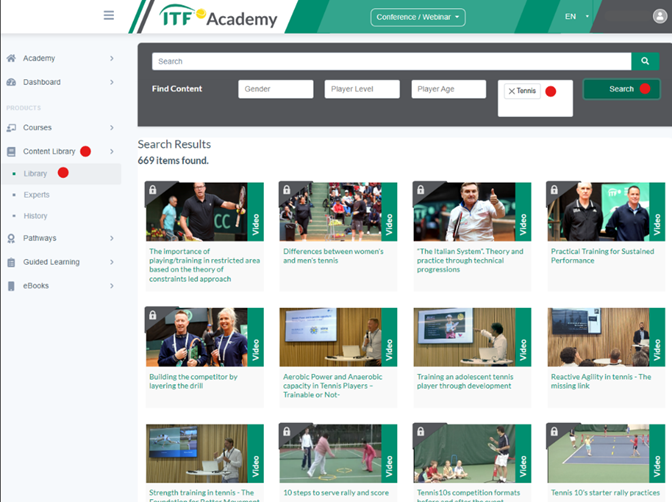Expand the Academy menu chevron
672x502 pixels.
[x=111, y=58]
